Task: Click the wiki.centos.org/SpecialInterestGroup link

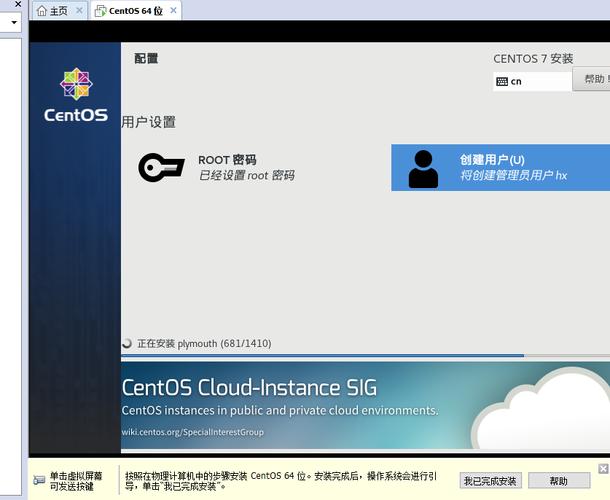Action: pyautogui.click(x=193, y=432)
